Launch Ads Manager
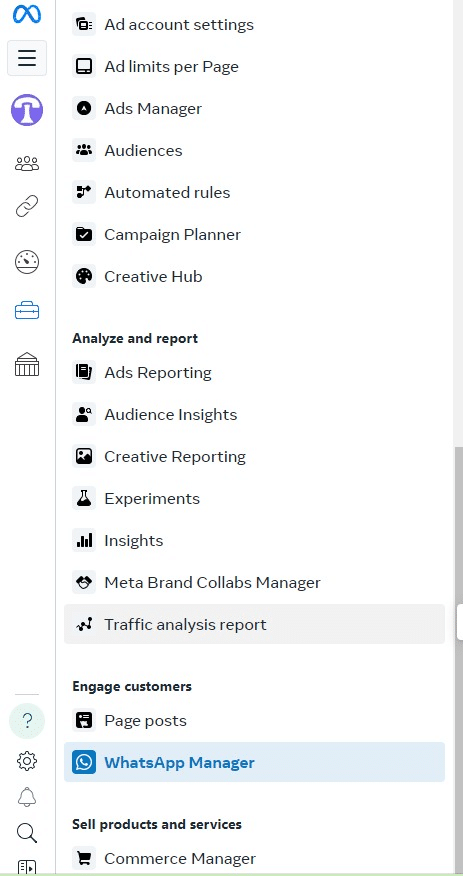The height and width of the screenshot is (876, 463). point(254,108)
